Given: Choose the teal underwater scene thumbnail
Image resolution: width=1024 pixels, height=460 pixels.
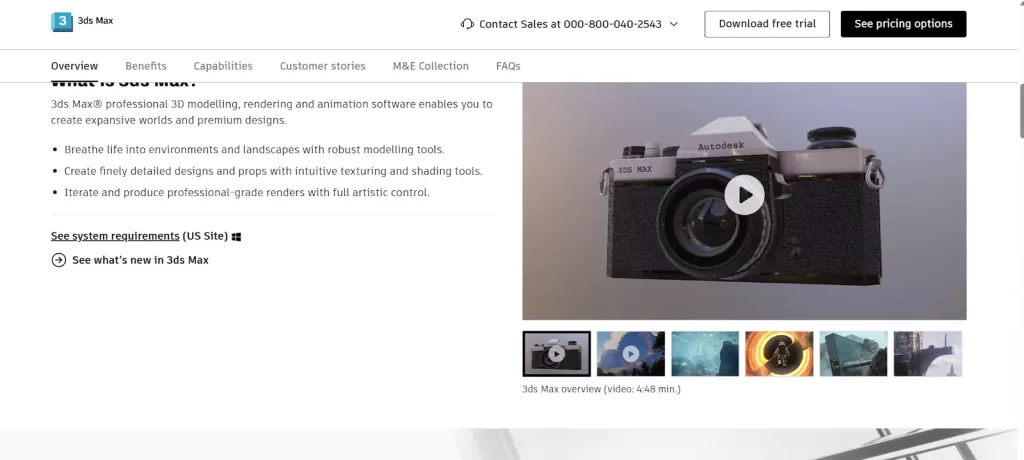Looking at the screenshot, I should click(x=705, y=353).
